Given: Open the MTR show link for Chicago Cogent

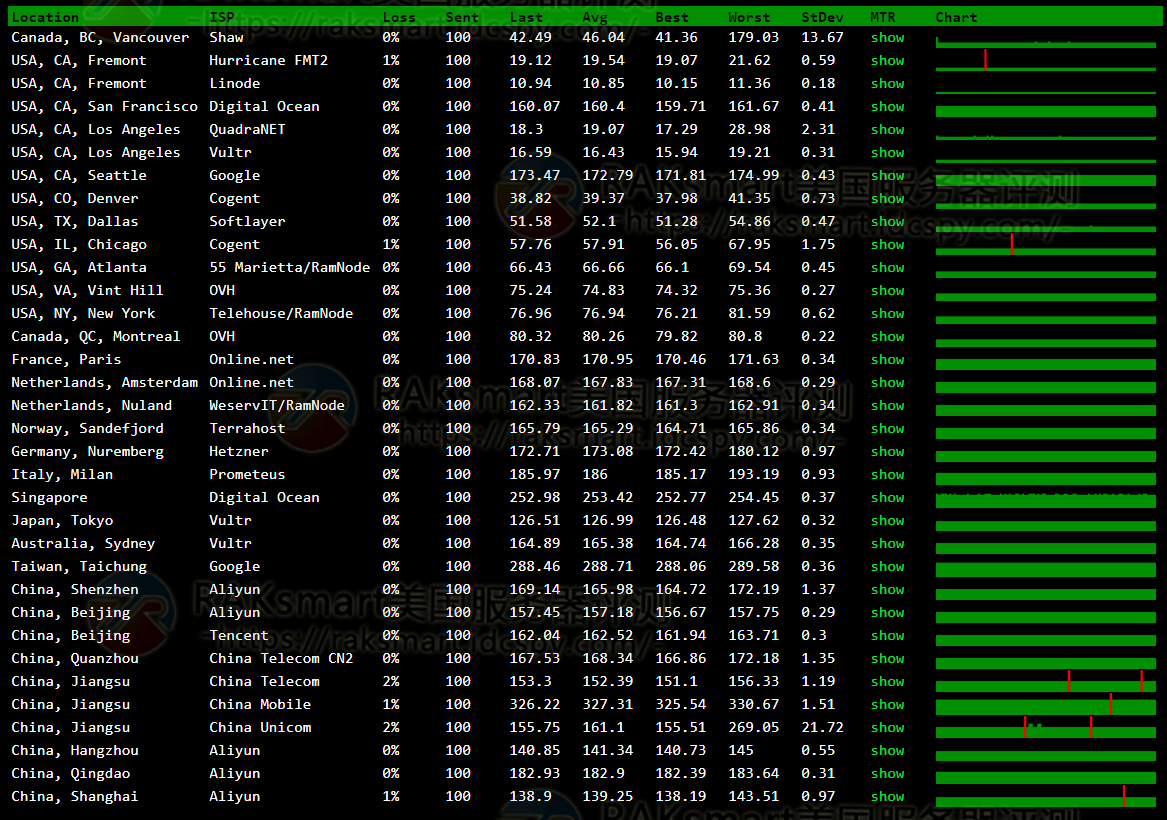Looking at the screenshot, I should pyautogui.click(x=887, y=245).
